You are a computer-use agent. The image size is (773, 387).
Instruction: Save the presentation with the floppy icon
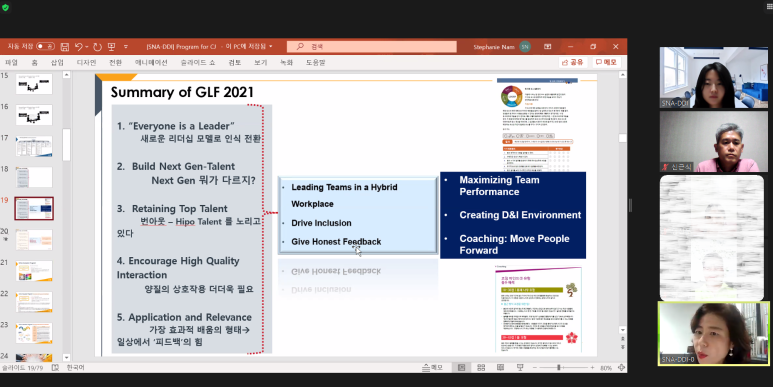click(x=65, y=47)
